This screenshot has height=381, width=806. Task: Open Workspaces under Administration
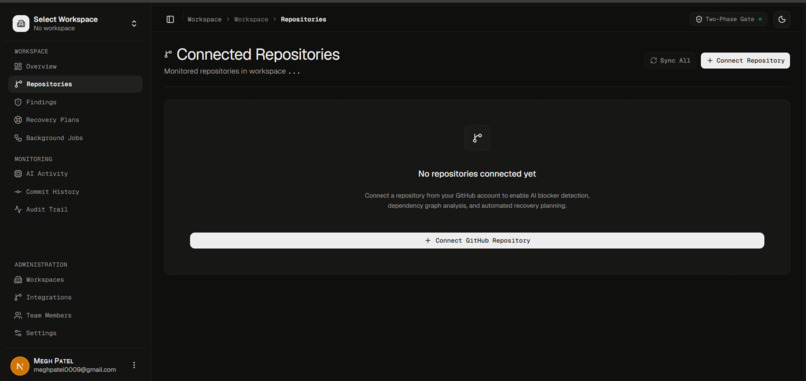pyautogui.click(x=76, y=280)
